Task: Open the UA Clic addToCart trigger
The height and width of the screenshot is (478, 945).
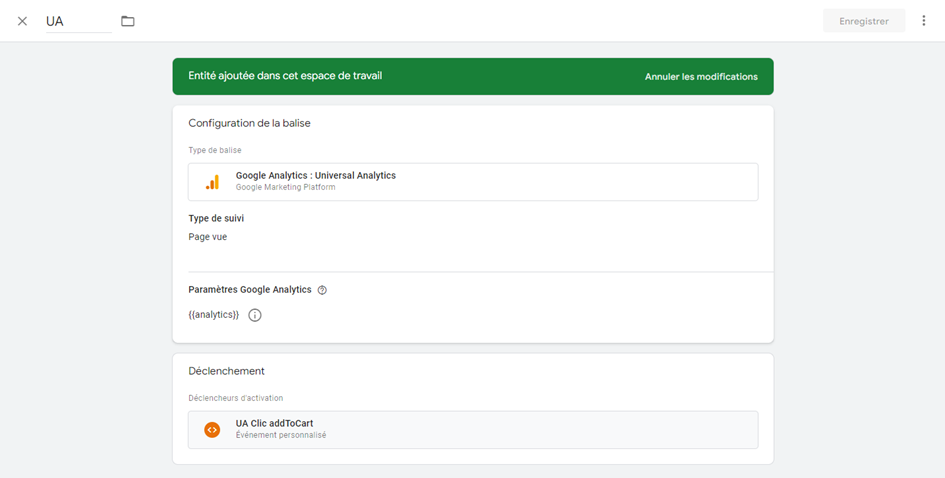Action: (x=274, y=424)
